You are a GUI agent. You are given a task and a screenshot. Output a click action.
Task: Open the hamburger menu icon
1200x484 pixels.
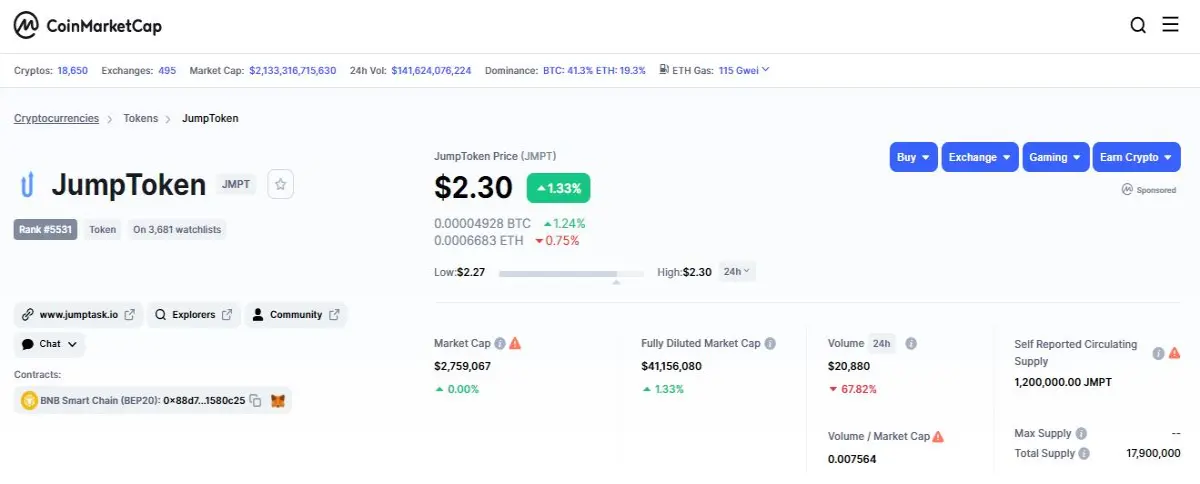[x=1171, y=26]
